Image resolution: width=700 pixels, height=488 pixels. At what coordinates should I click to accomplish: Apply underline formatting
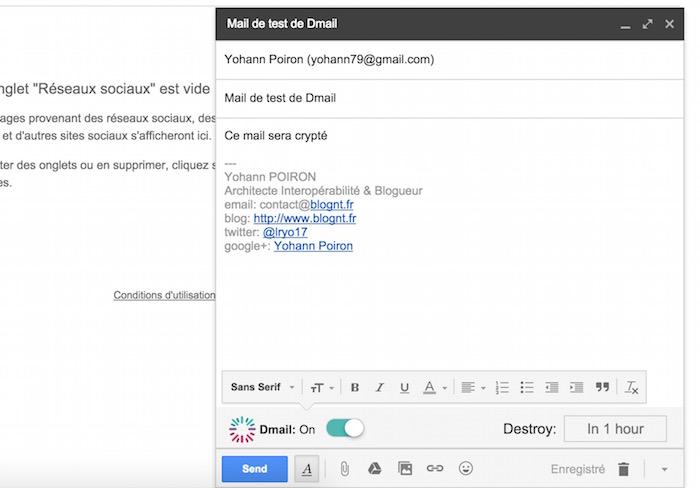[404, 388]
